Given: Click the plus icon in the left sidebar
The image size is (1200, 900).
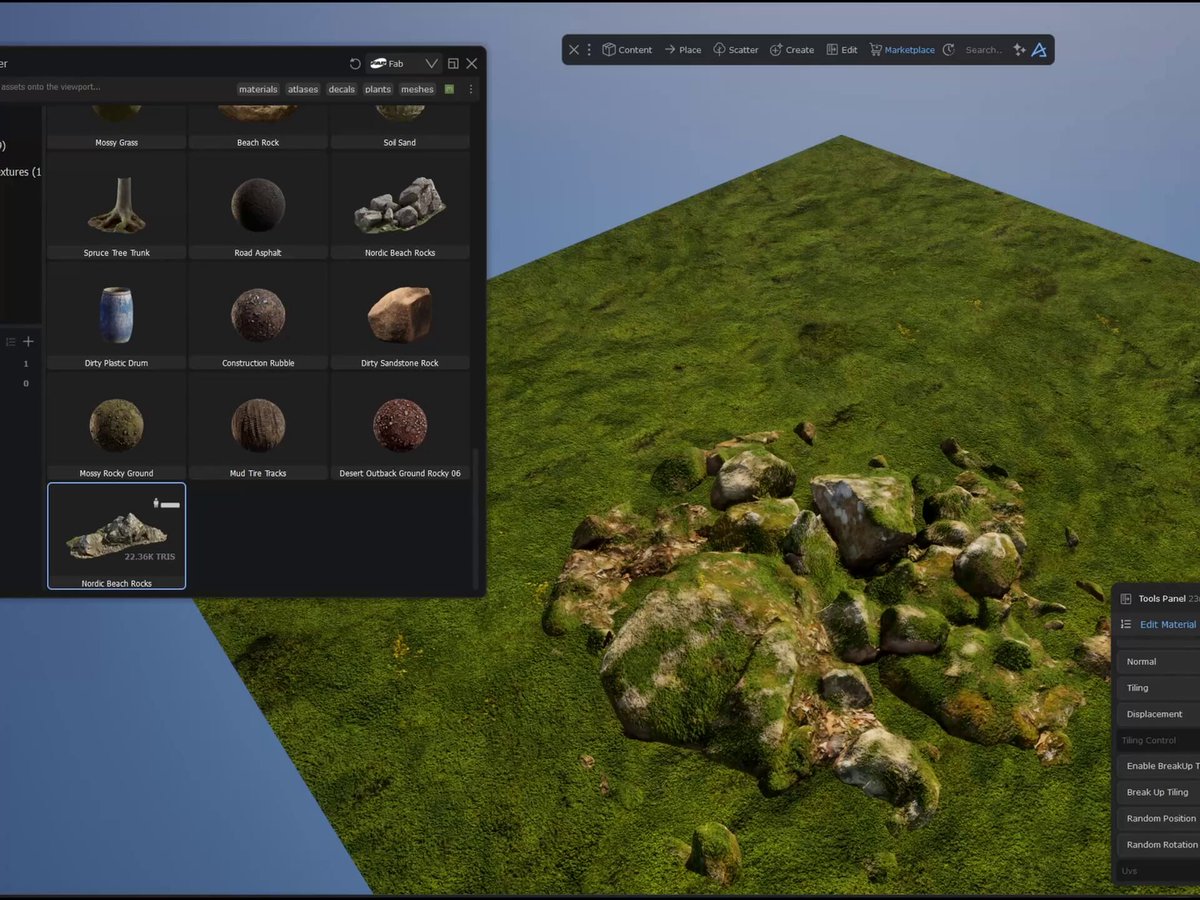Looking at the screenshot, I should tap(28, 342).
